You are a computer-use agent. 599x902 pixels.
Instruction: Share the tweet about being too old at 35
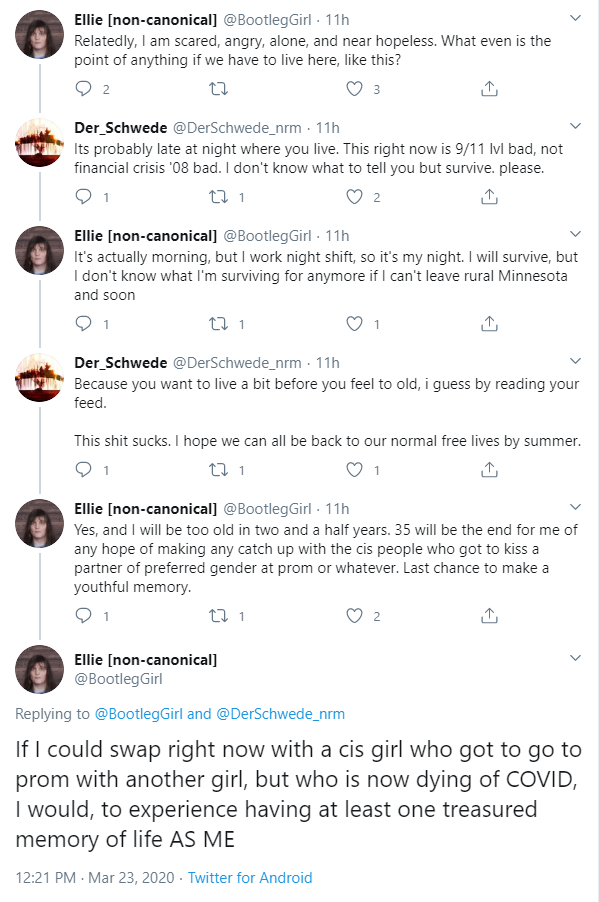tap(489, 616)
